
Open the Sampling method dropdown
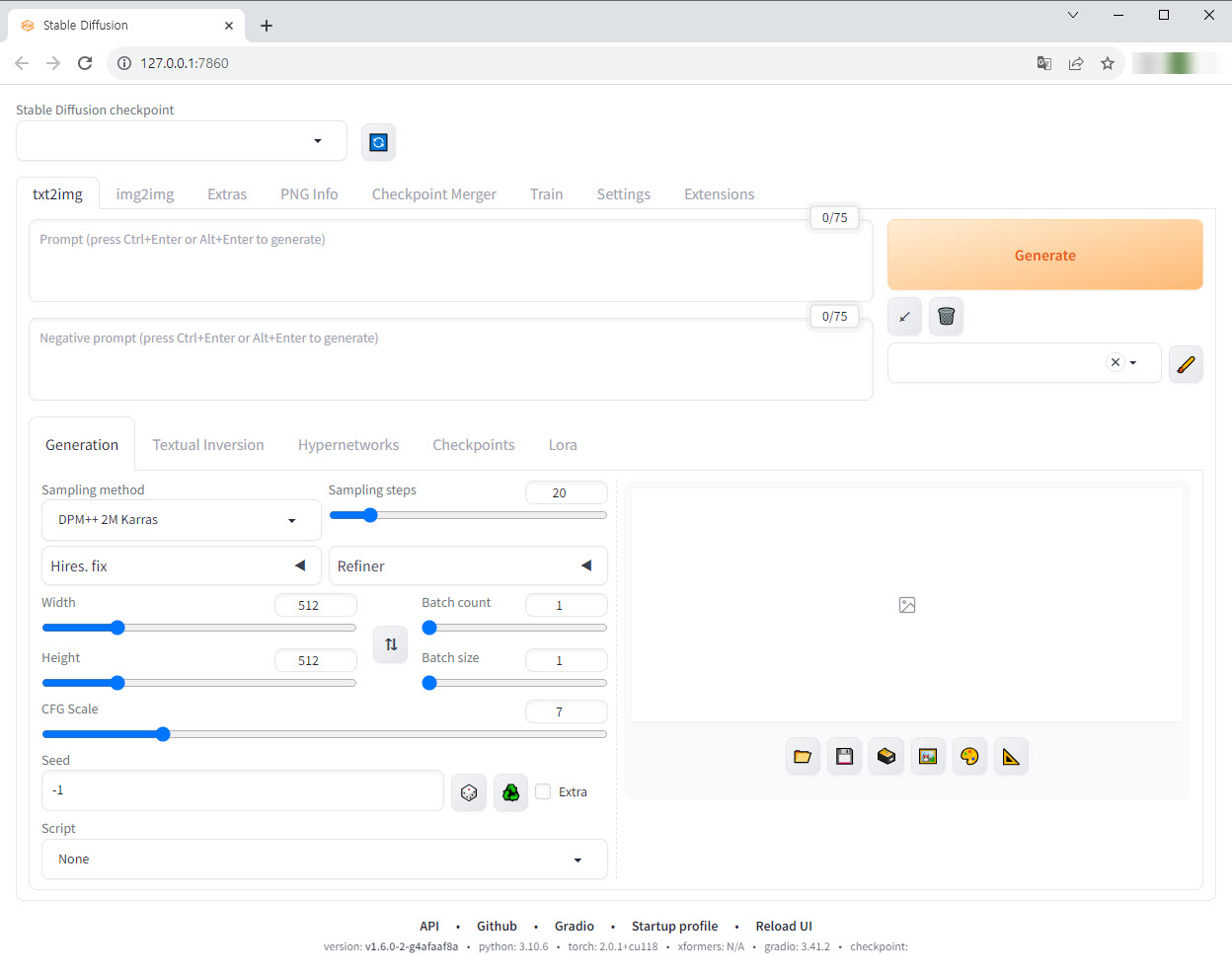coord(182,520)
